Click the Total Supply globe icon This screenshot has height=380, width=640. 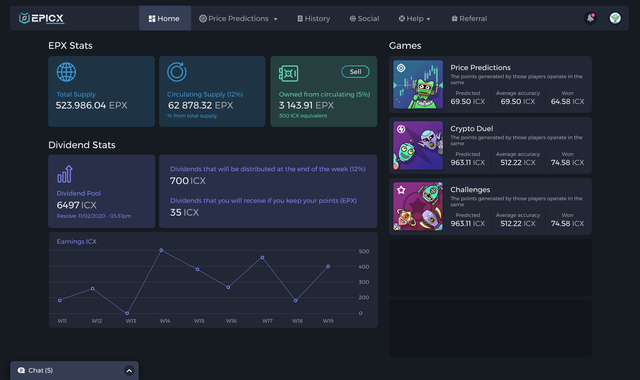point(66,72)
